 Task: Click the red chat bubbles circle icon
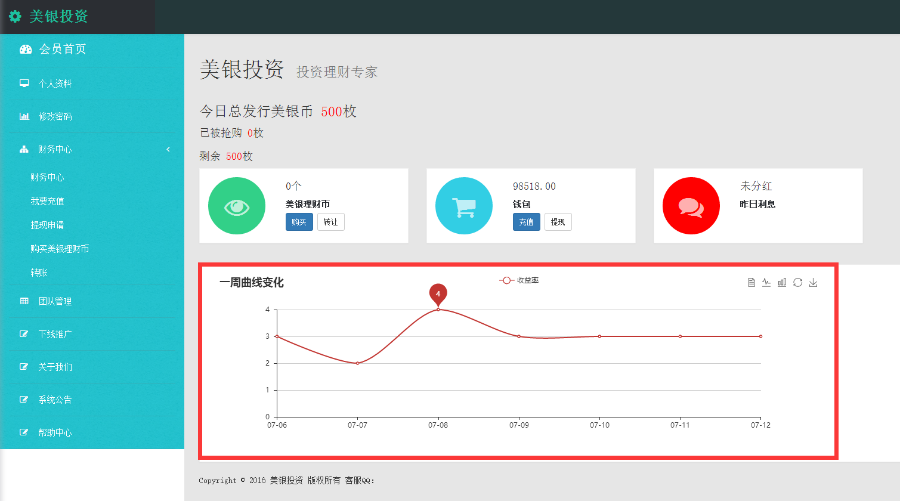(x=691, y=205)
